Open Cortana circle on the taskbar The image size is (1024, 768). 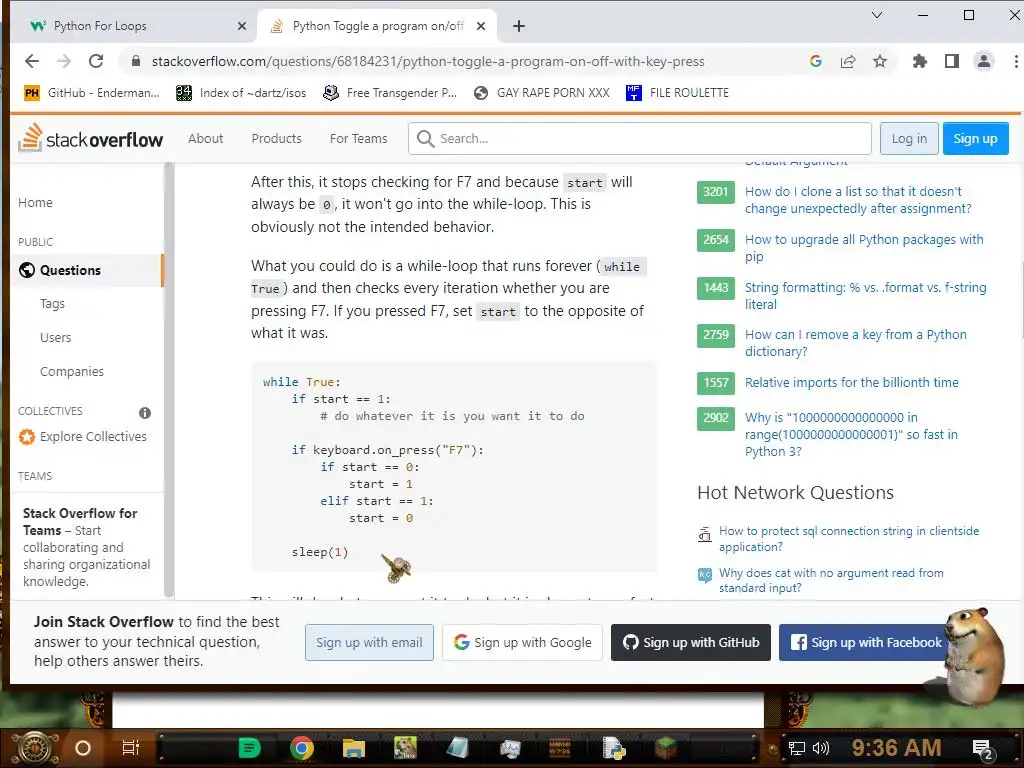[x=83, y=748]
